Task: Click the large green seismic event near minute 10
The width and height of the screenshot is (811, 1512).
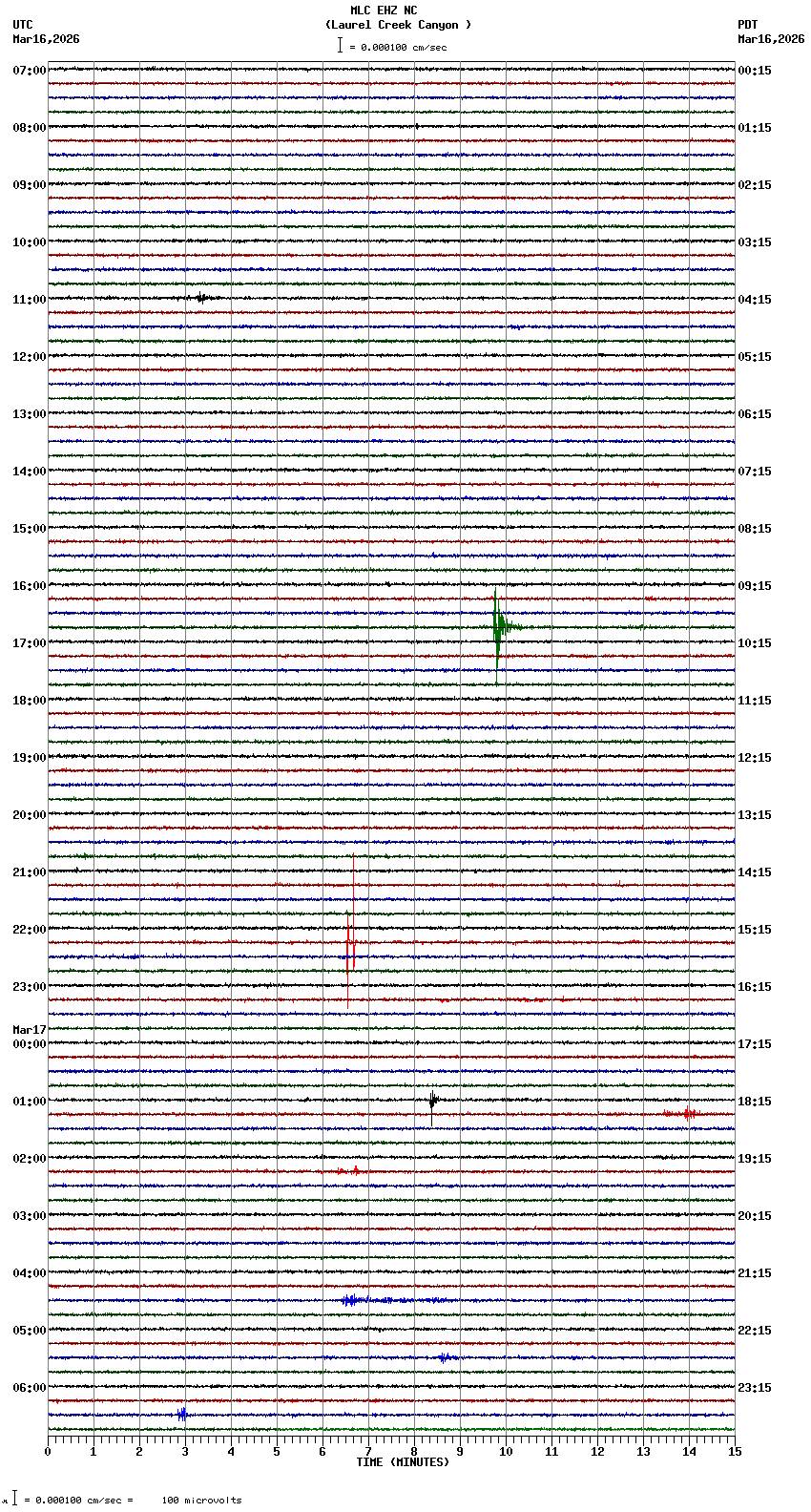Action: tap(498, 628)
